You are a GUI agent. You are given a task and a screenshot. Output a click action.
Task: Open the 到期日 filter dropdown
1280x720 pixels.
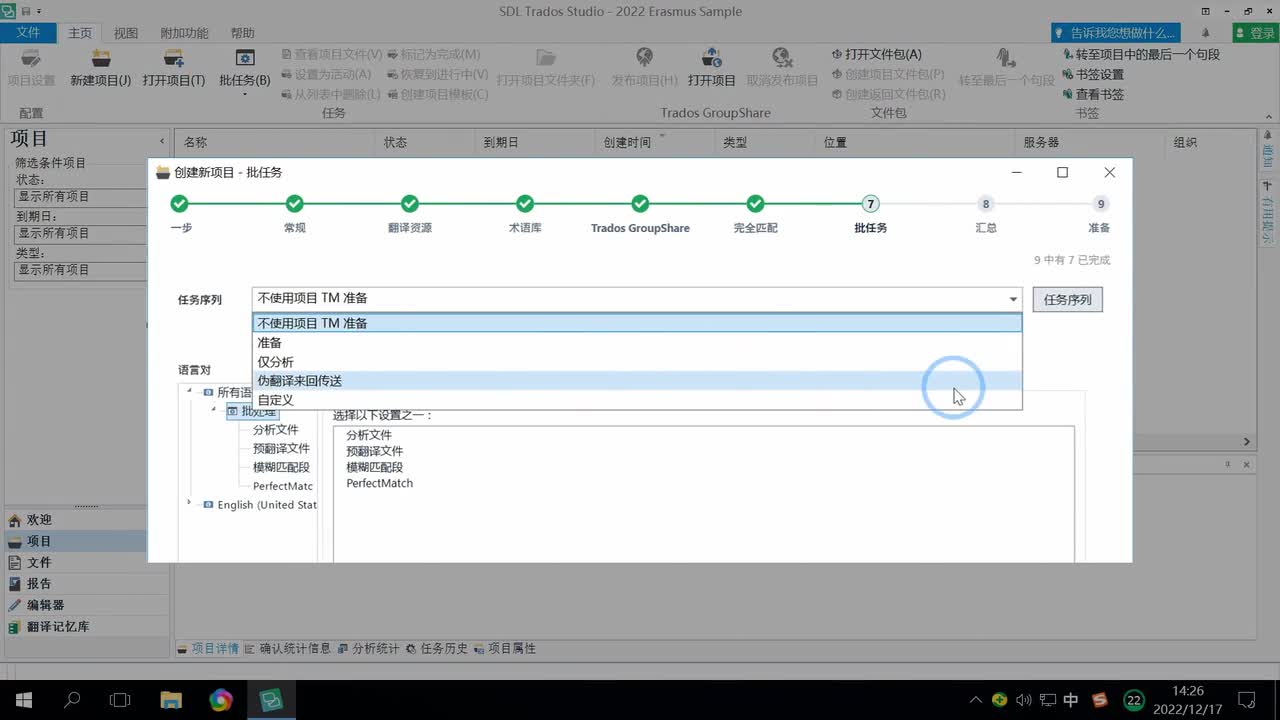(x=80, y=233)
